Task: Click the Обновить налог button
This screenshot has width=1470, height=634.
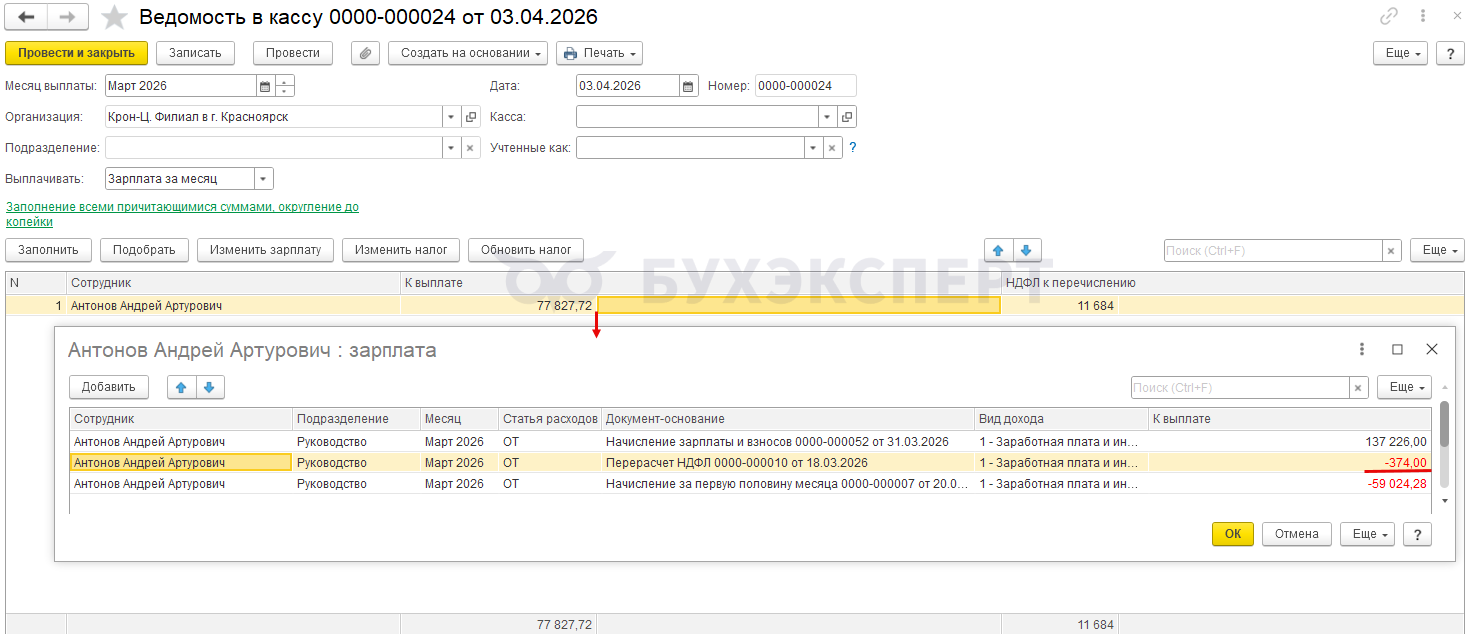Action: (x=526, y=250)
